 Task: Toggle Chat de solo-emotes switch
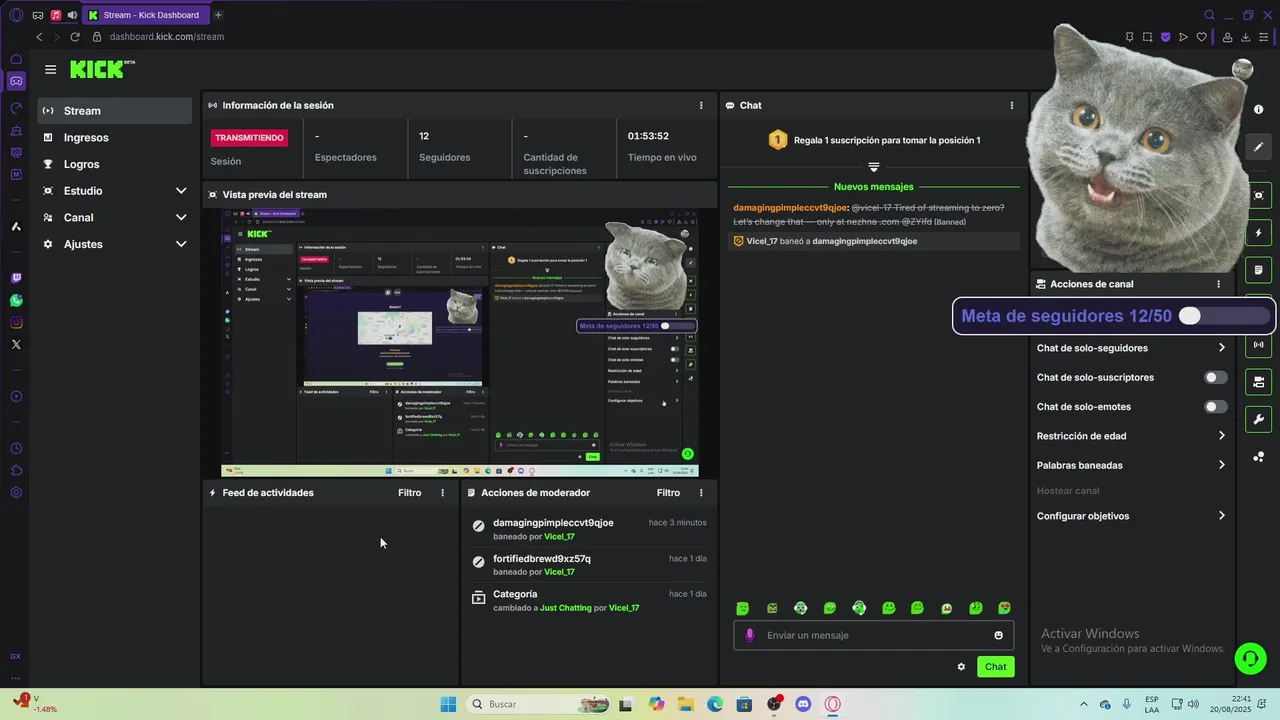pos(1216,407)
